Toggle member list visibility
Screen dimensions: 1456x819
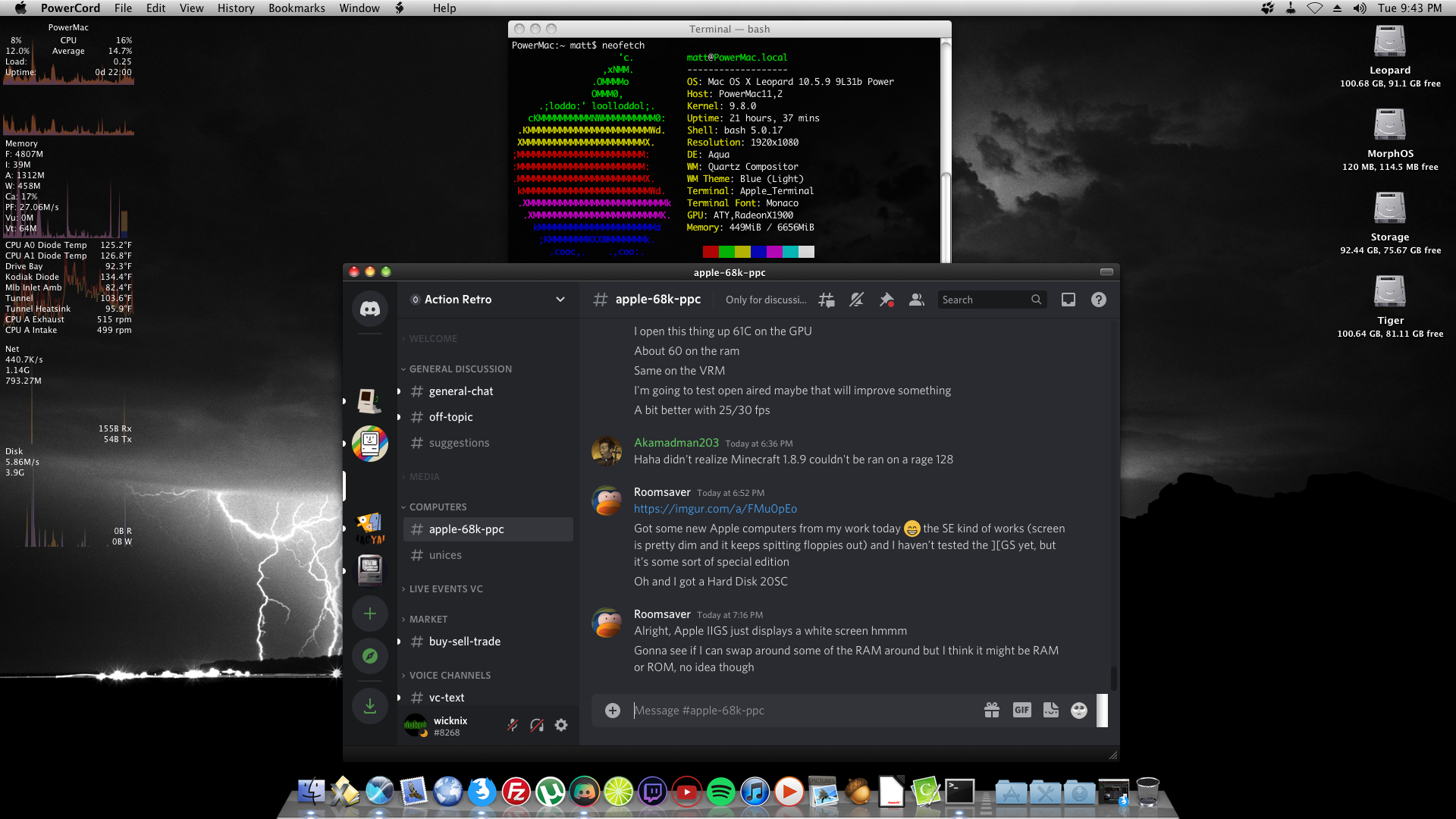tap(916, 300)
